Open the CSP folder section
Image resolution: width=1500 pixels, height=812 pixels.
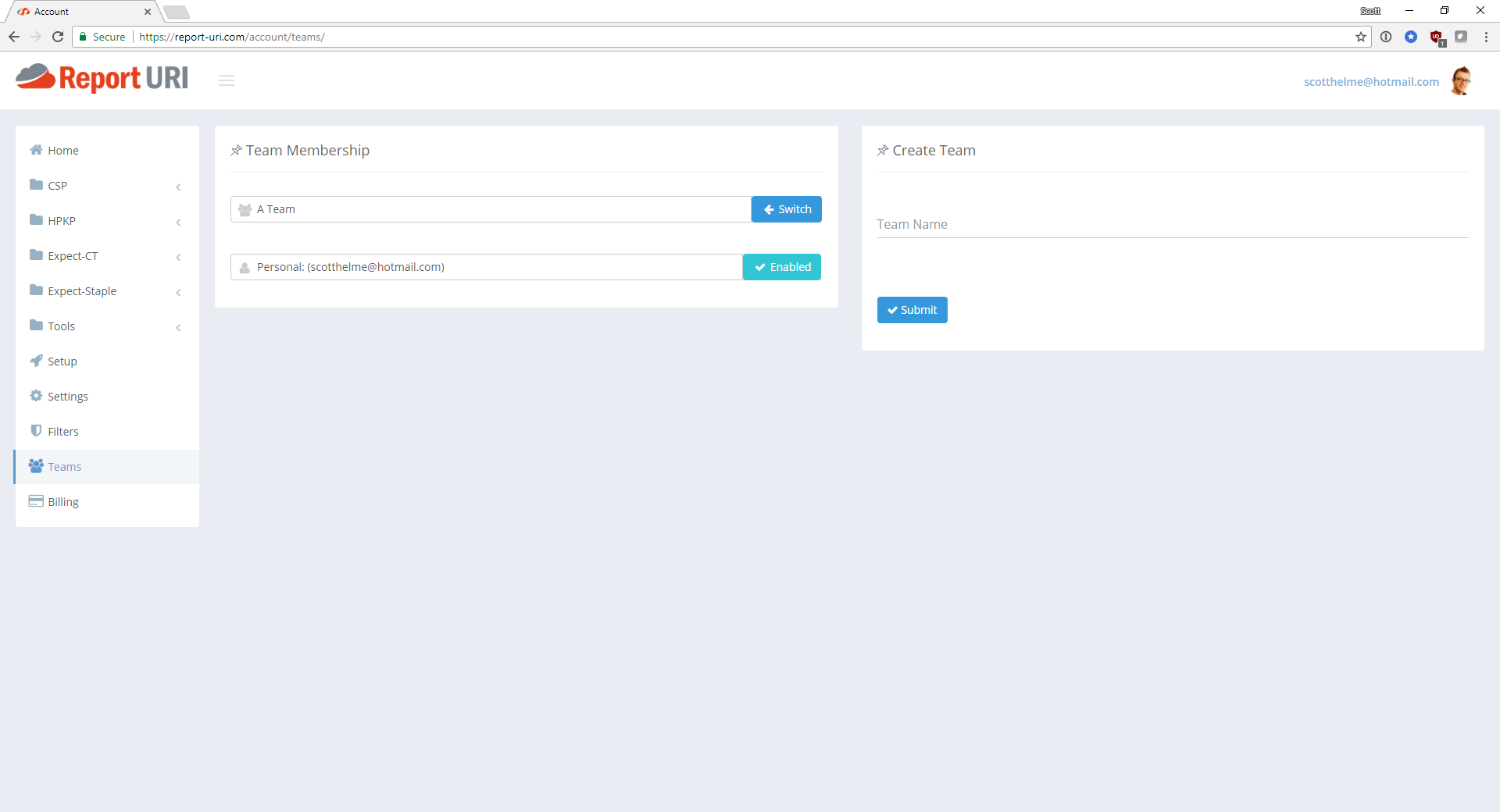coord(56,185)
